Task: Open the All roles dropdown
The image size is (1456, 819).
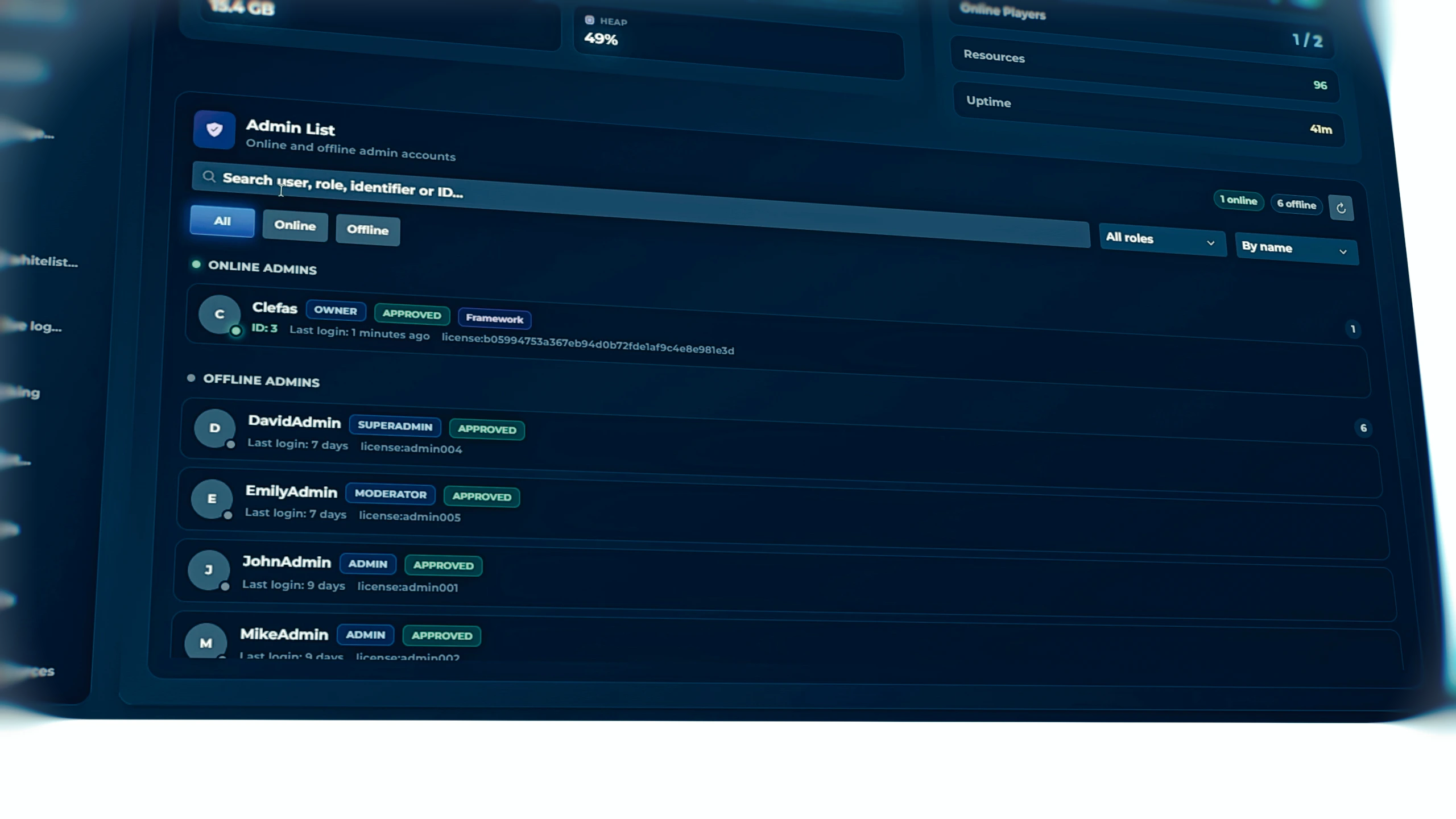Action: pos(1162,240)
